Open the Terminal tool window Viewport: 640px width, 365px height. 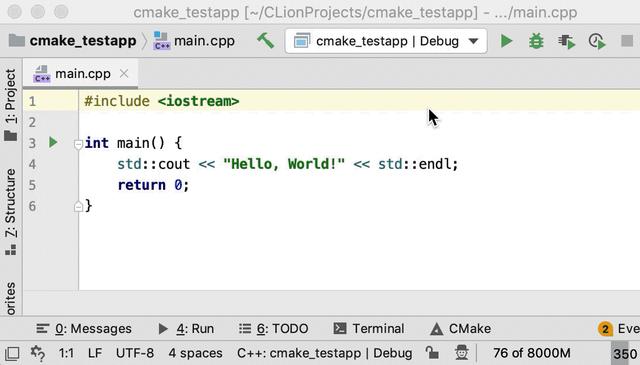click(369, 329)
